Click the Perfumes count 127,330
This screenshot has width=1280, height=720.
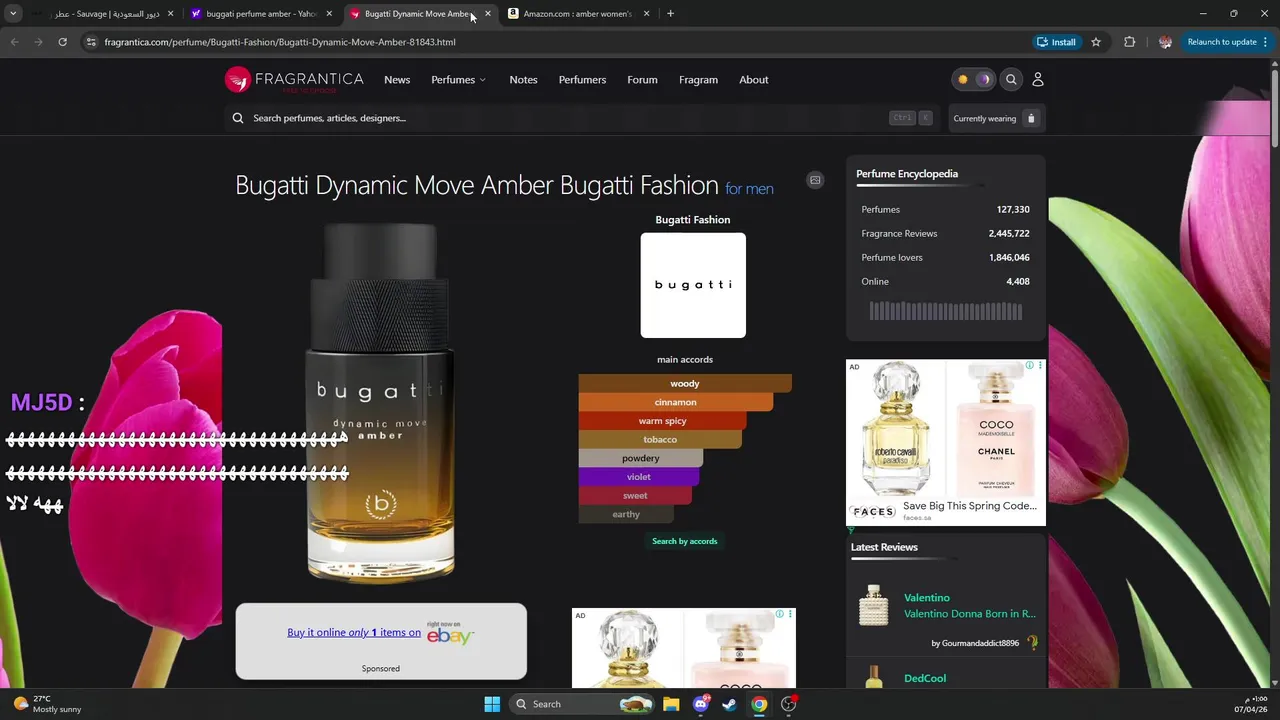(1013, 210)
